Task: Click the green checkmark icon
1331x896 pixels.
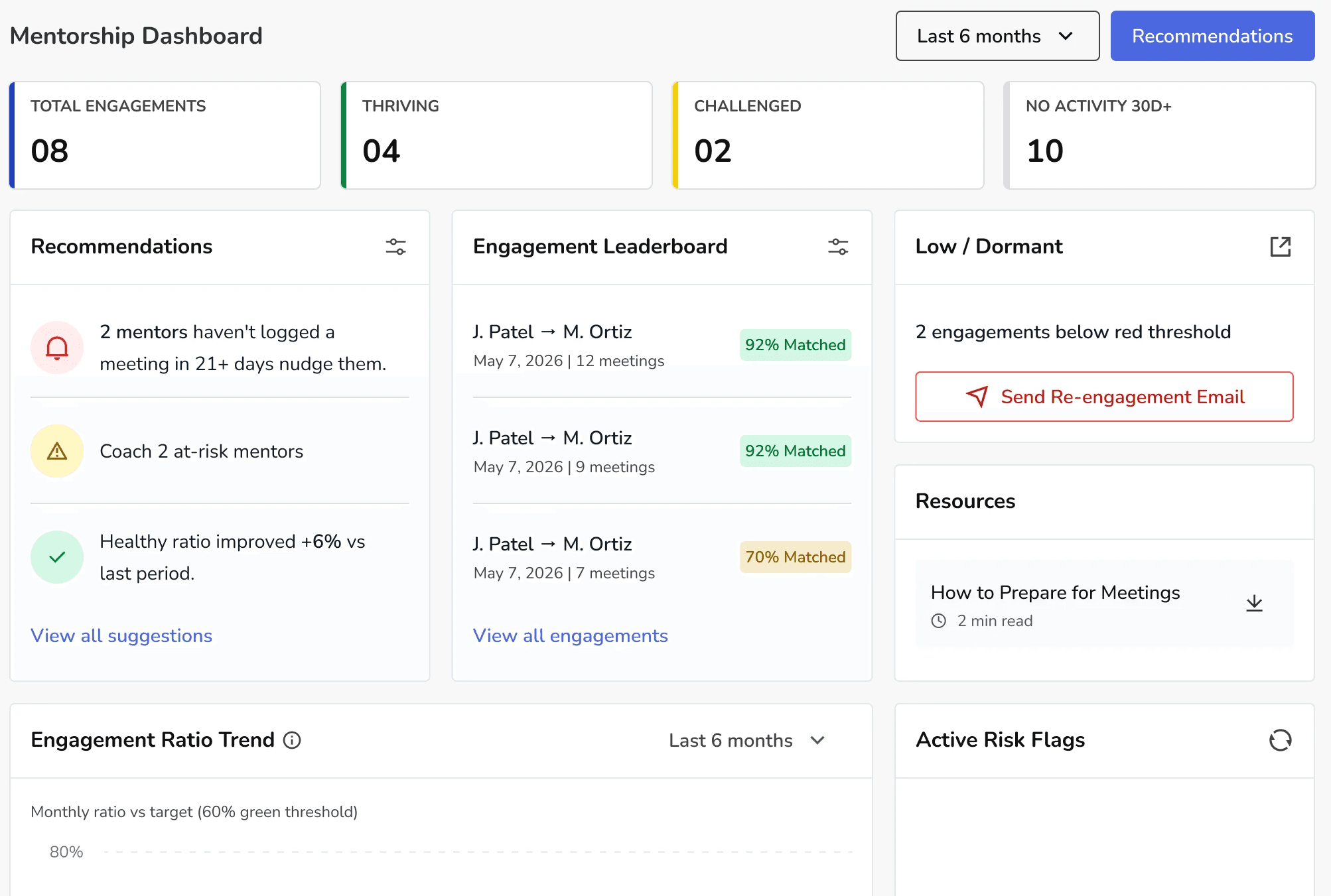Action: point(57,557)
